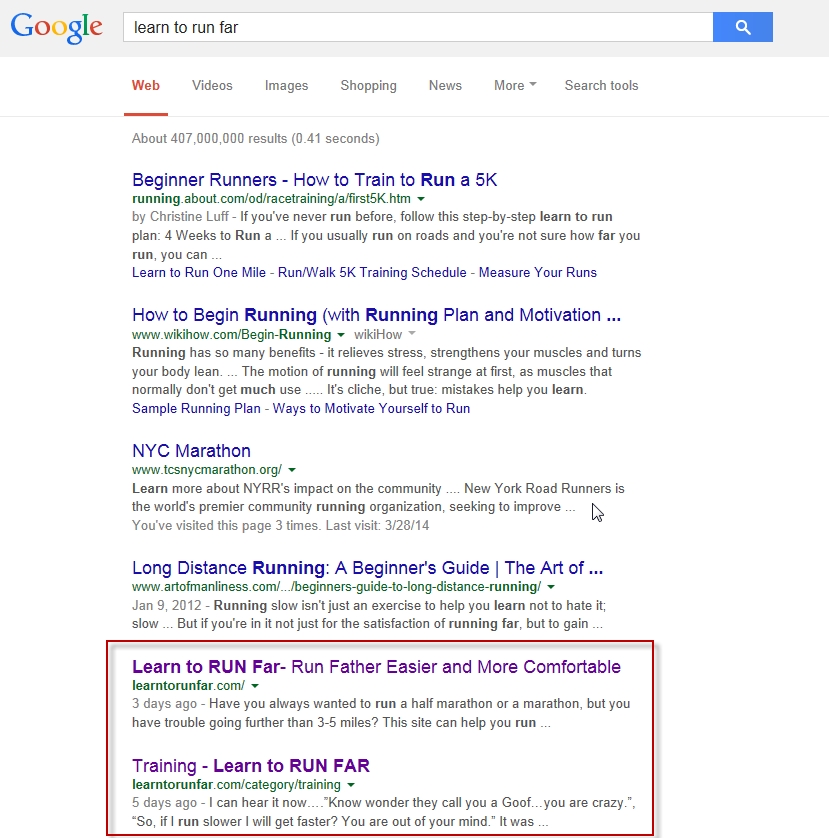Image resolution: width=829 pixels, height=838 pixels.
Task: Open 'Sample Running Plan' sitelink
Action: [x=196, y=408]
